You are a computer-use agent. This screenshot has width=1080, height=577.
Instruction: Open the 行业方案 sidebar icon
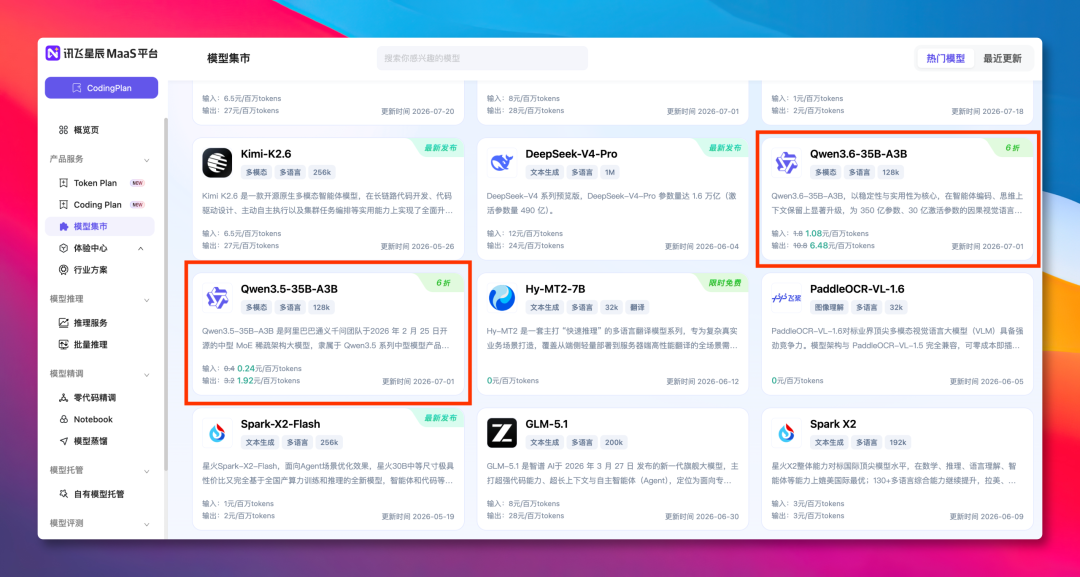[63, 270]
